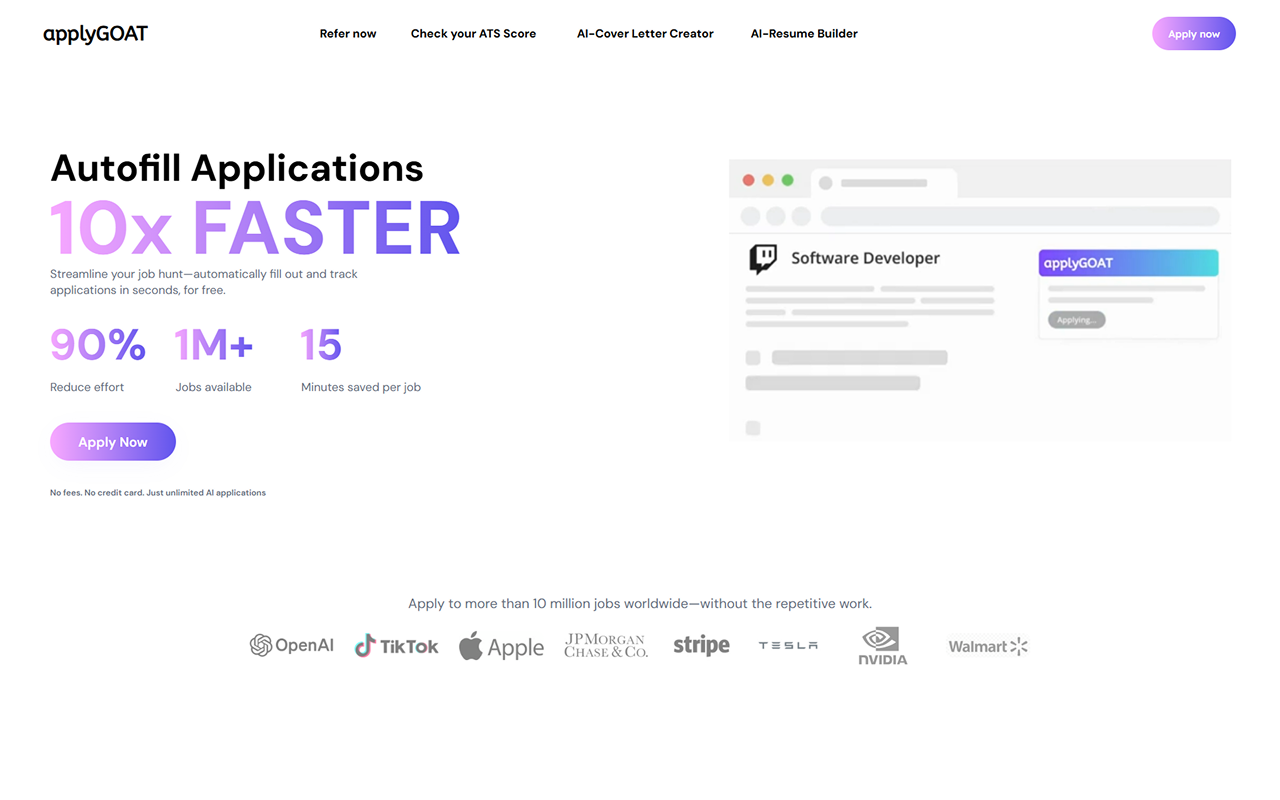Click the applyGOAT logo in header
Viewport: 1280px width, 800px height.
coord(95,34)
